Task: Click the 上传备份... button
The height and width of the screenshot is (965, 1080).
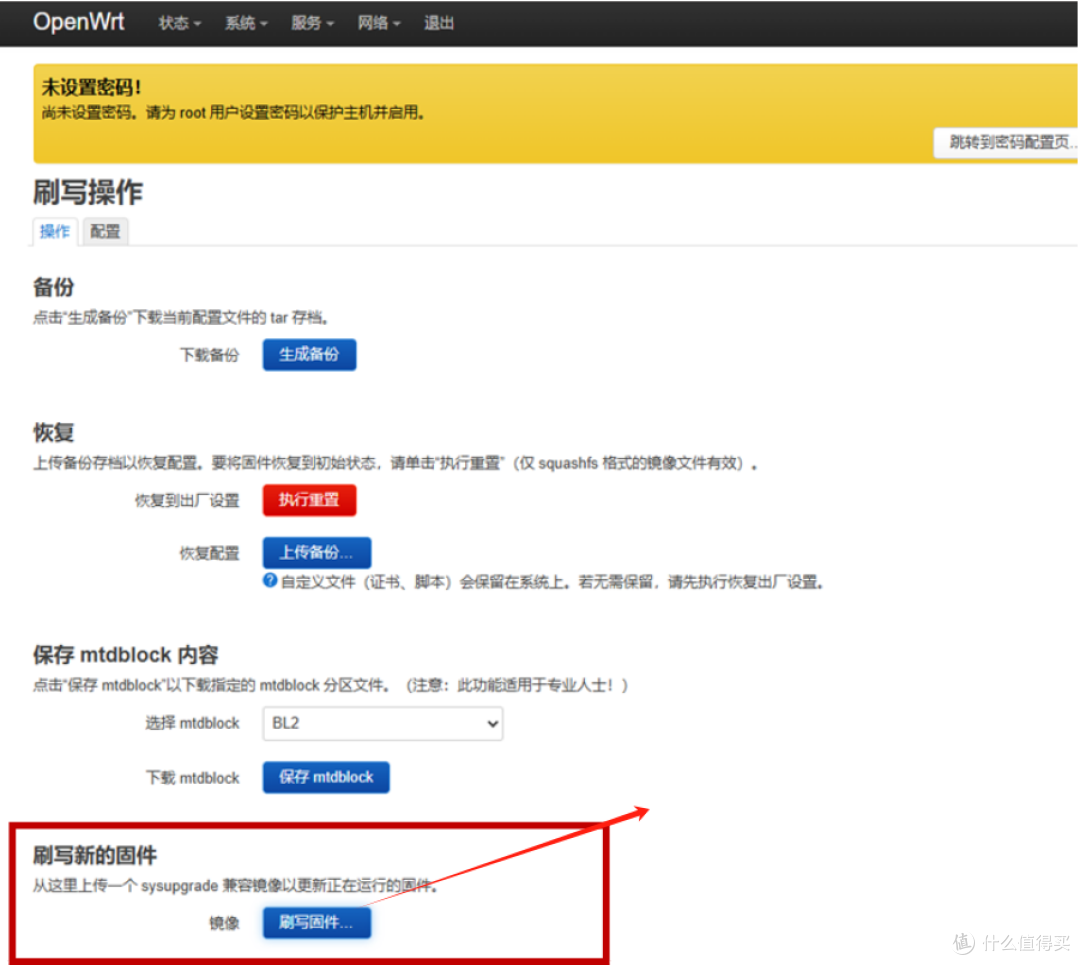Action: pyautogui.click(x=317, y=552)
